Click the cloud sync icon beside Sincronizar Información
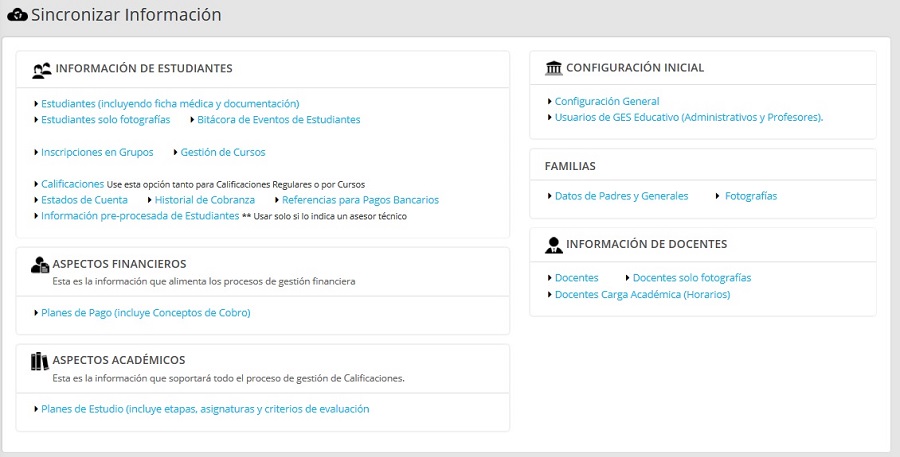The height and width of the screenshot is (457, 900). point(16,15)
